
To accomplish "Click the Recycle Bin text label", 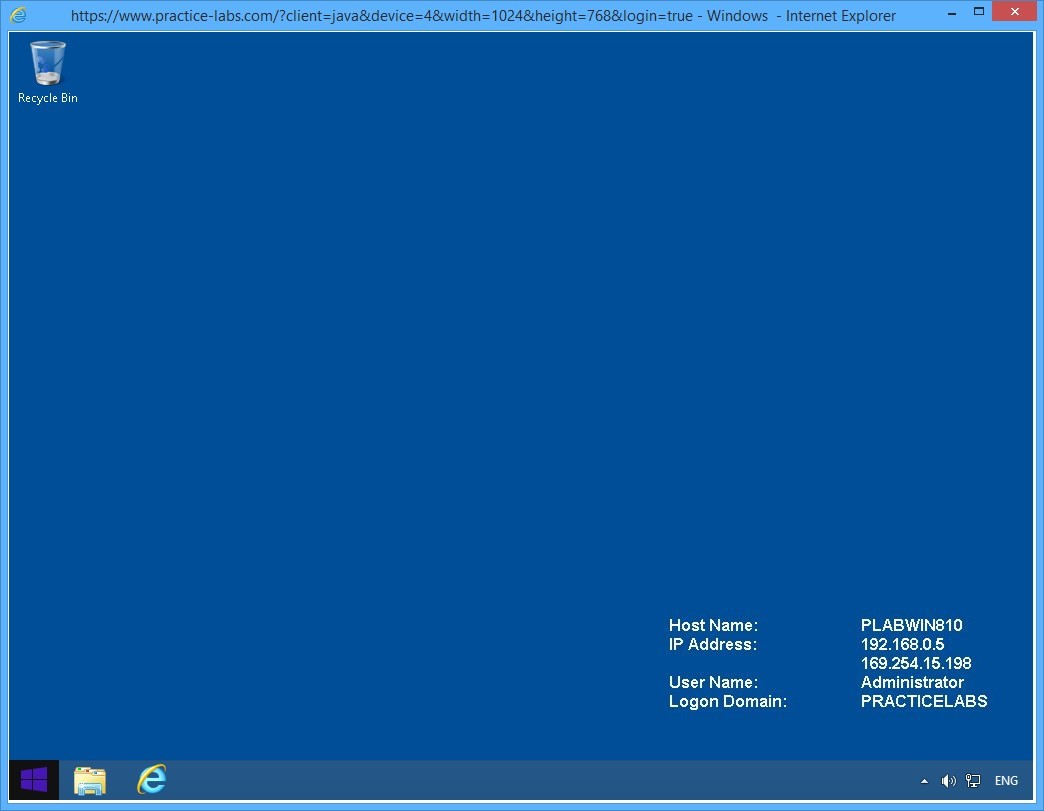I will click(x=48, y=98).
